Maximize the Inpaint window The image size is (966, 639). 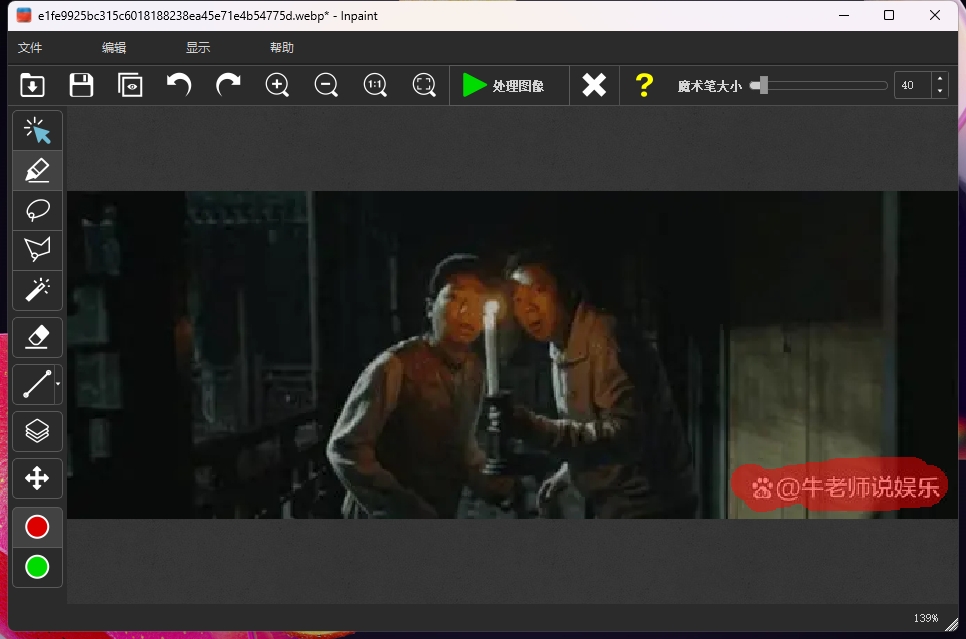pyautogui.click(x=889, y=15)
